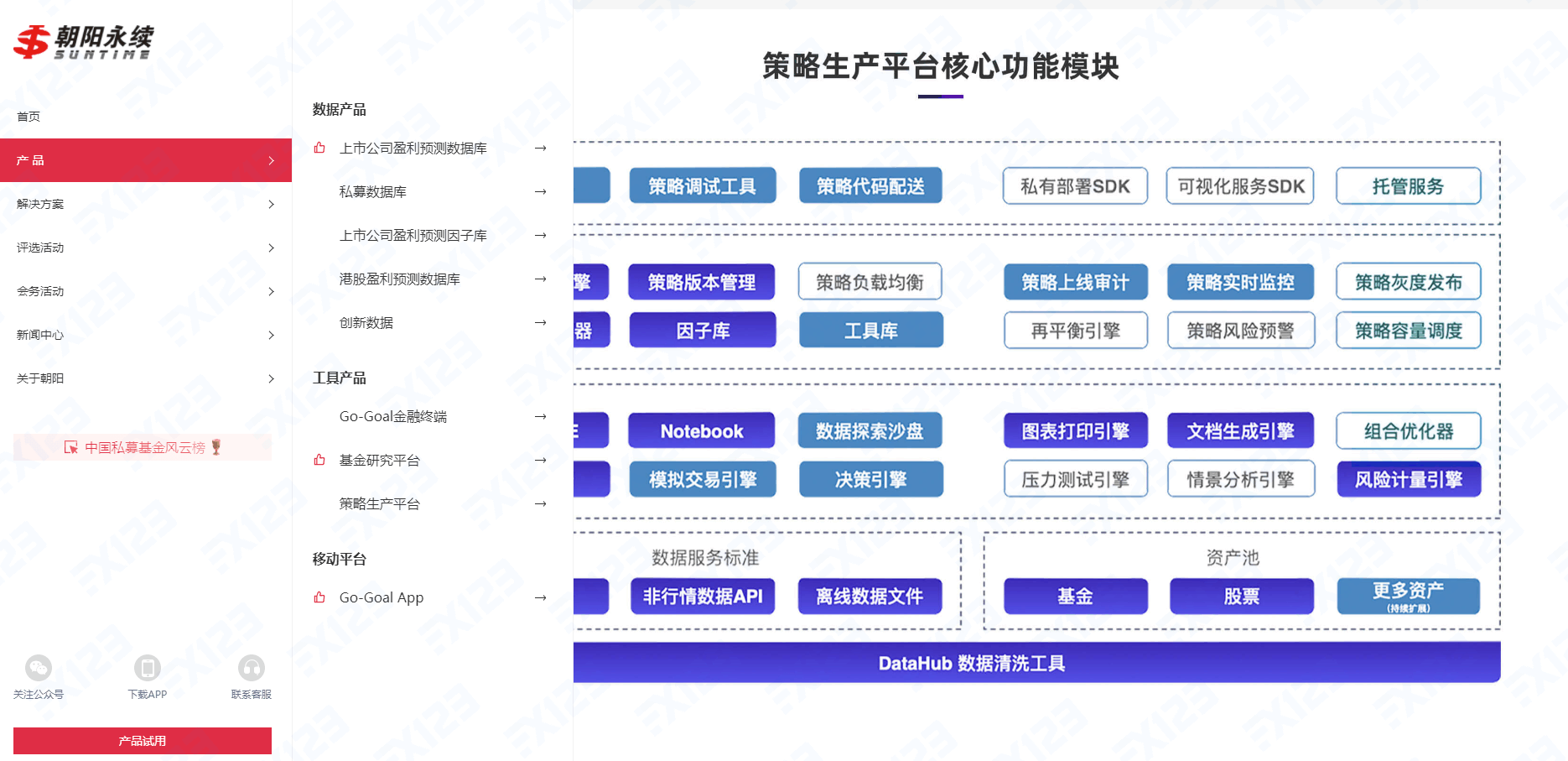
Task: Expand the 解决方案 menu chevron
Action: tap(272, 204)
